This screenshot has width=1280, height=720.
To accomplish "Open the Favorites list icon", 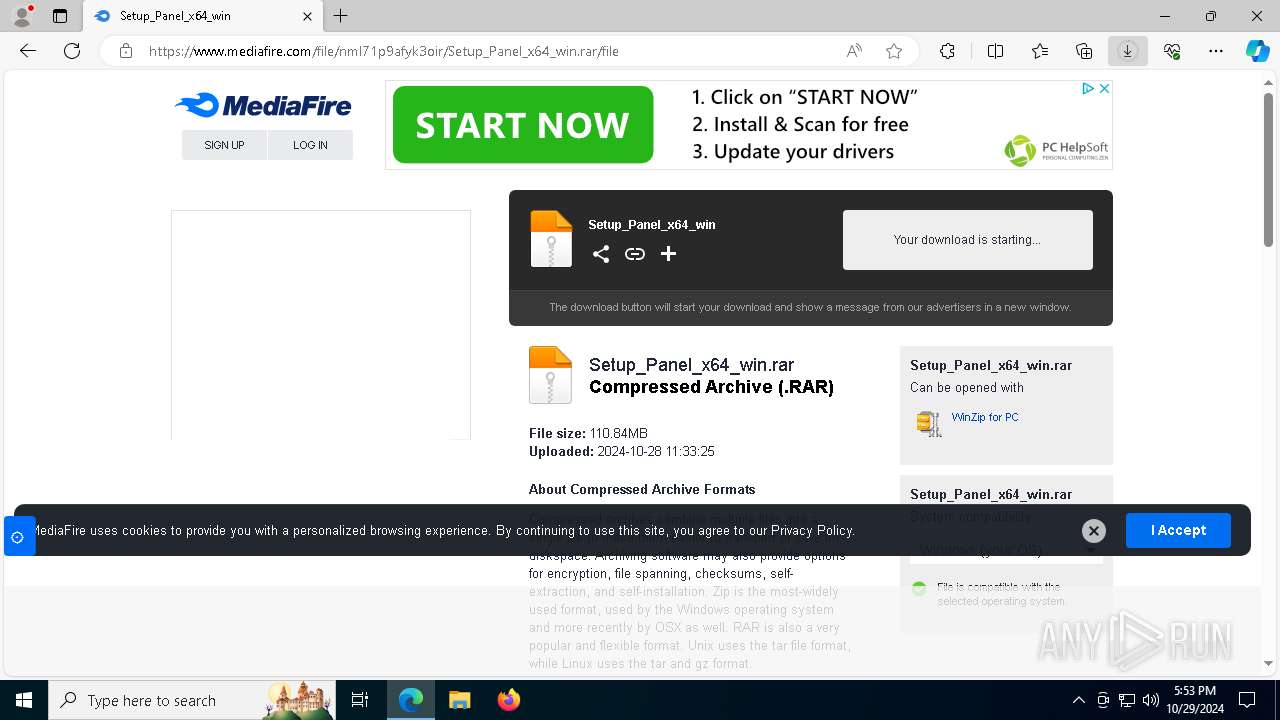I will [1040, 51].
